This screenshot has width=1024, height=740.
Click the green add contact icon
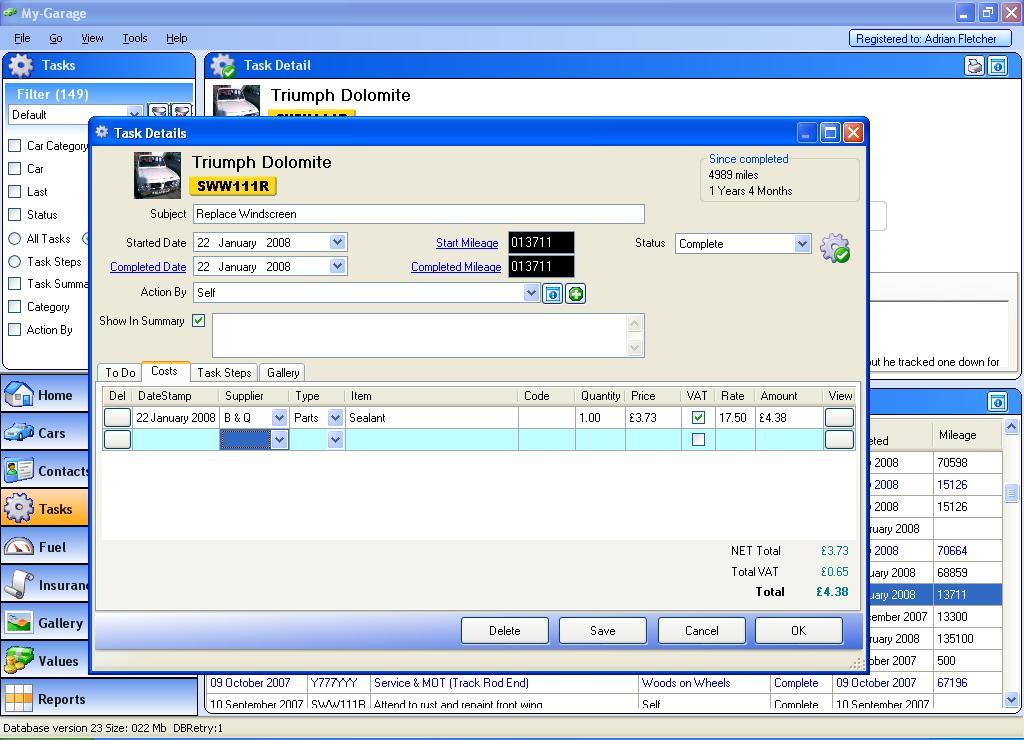coord(575,293)
